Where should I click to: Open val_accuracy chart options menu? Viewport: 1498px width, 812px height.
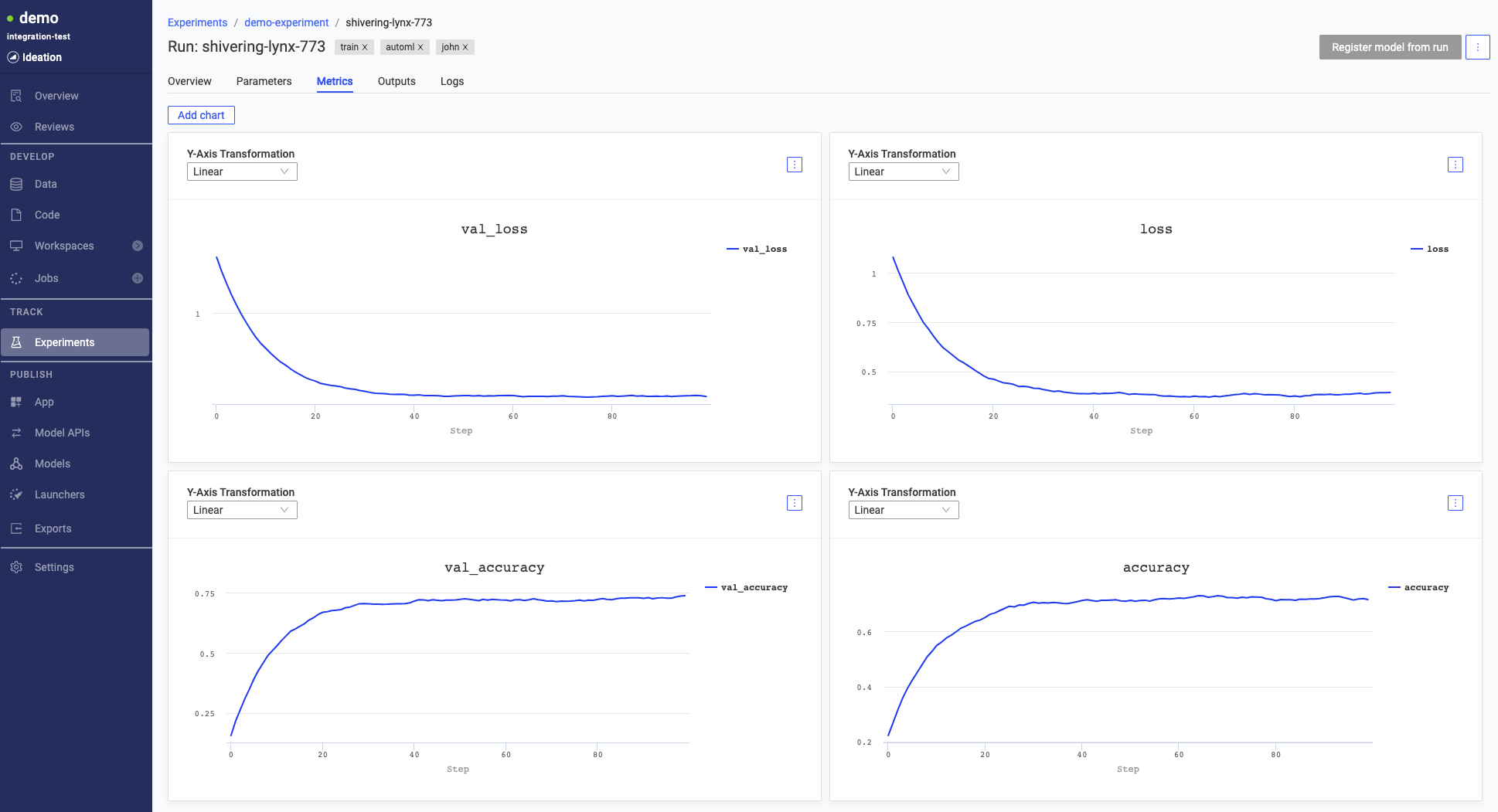(795, 503)
